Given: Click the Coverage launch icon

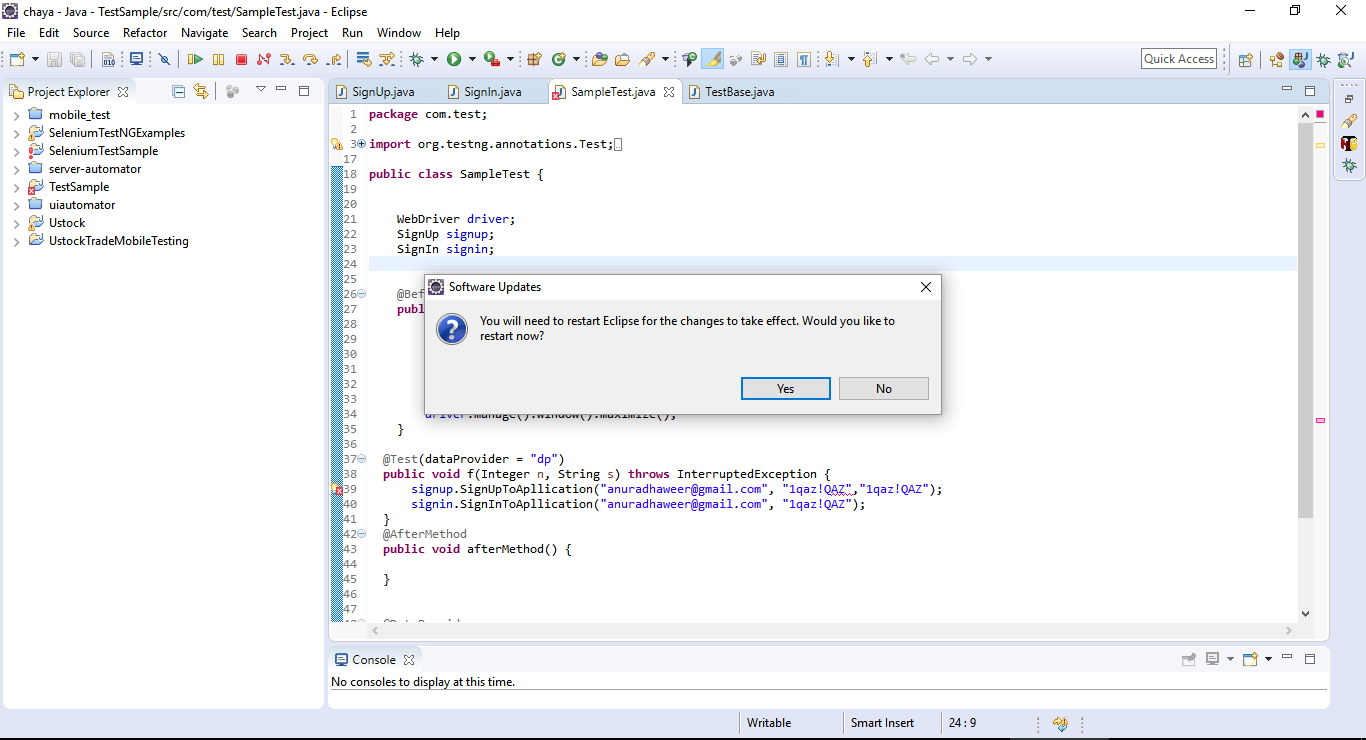Looking at the screenshot, I should pos(491,58).
